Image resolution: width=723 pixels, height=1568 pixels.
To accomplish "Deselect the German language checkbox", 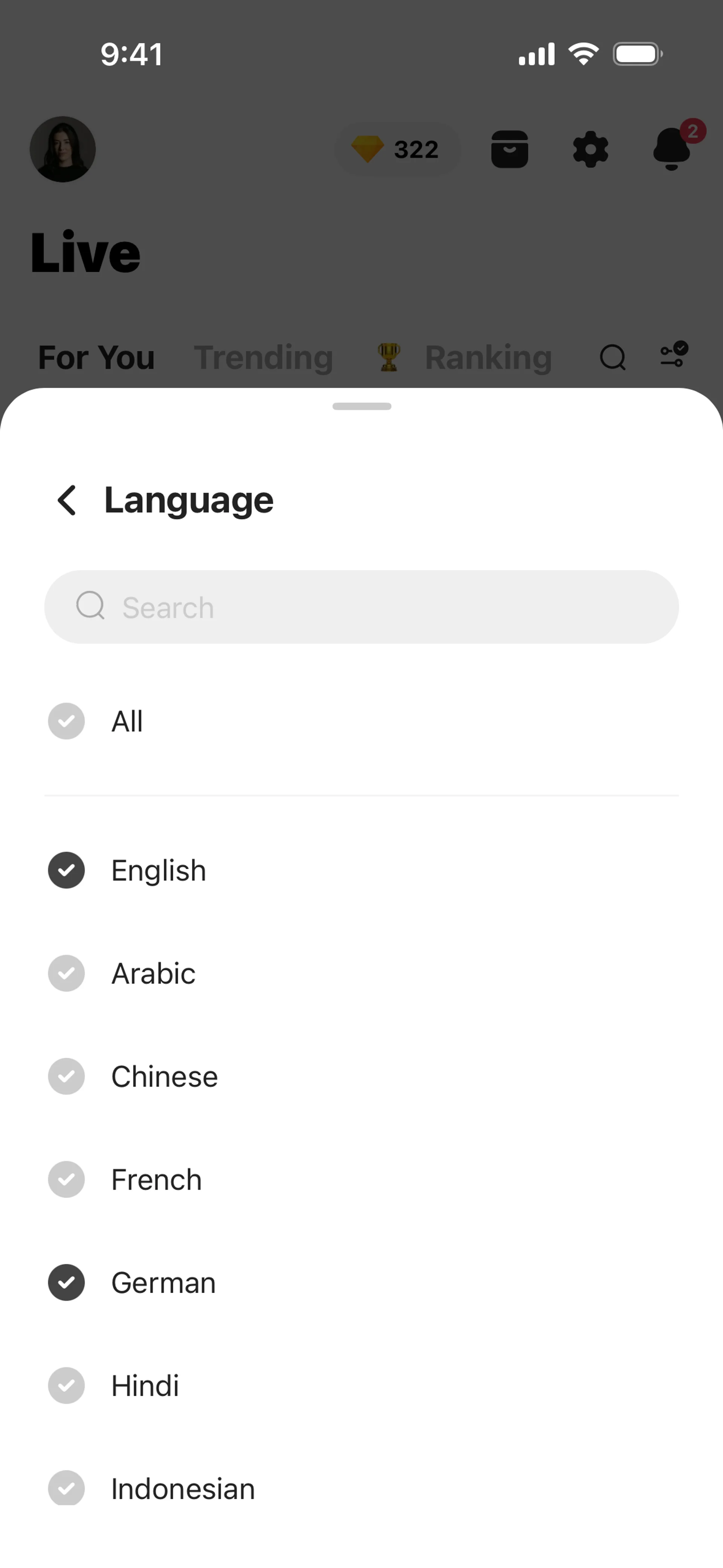I will pyautogui.click(x=66, y=1282).
